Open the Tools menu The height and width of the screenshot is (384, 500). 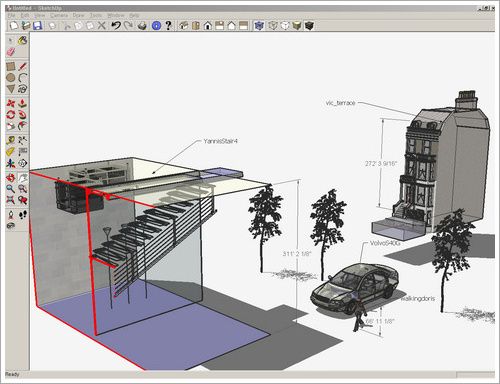[x=96, y=15]
